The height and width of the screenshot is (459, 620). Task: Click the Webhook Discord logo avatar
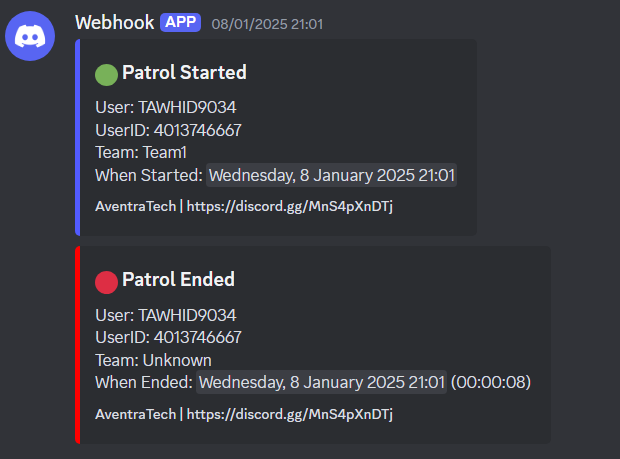pos(30,38)
